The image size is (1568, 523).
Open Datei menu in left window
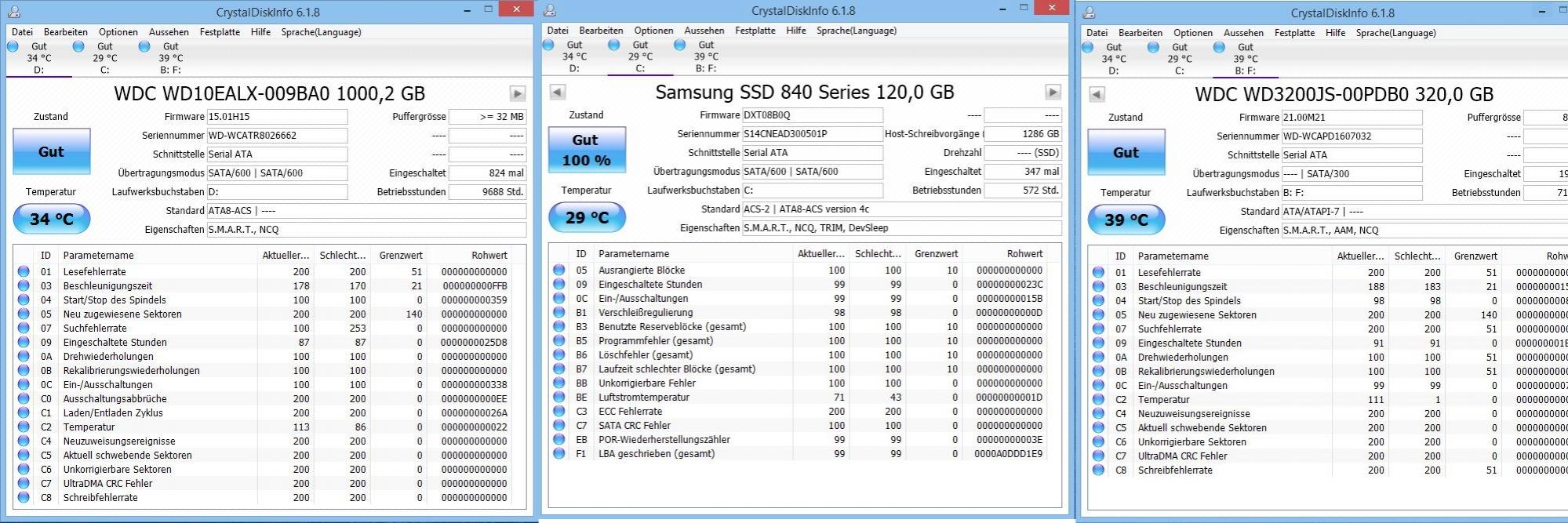pyautogui.click(x=22, y=32)
